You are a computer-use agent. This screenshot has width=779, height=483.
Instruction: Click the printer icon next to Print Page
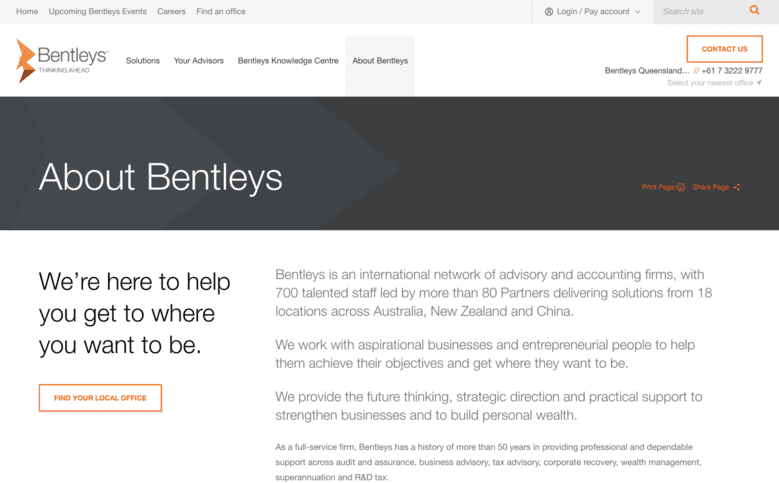click(x=681, y=187)
